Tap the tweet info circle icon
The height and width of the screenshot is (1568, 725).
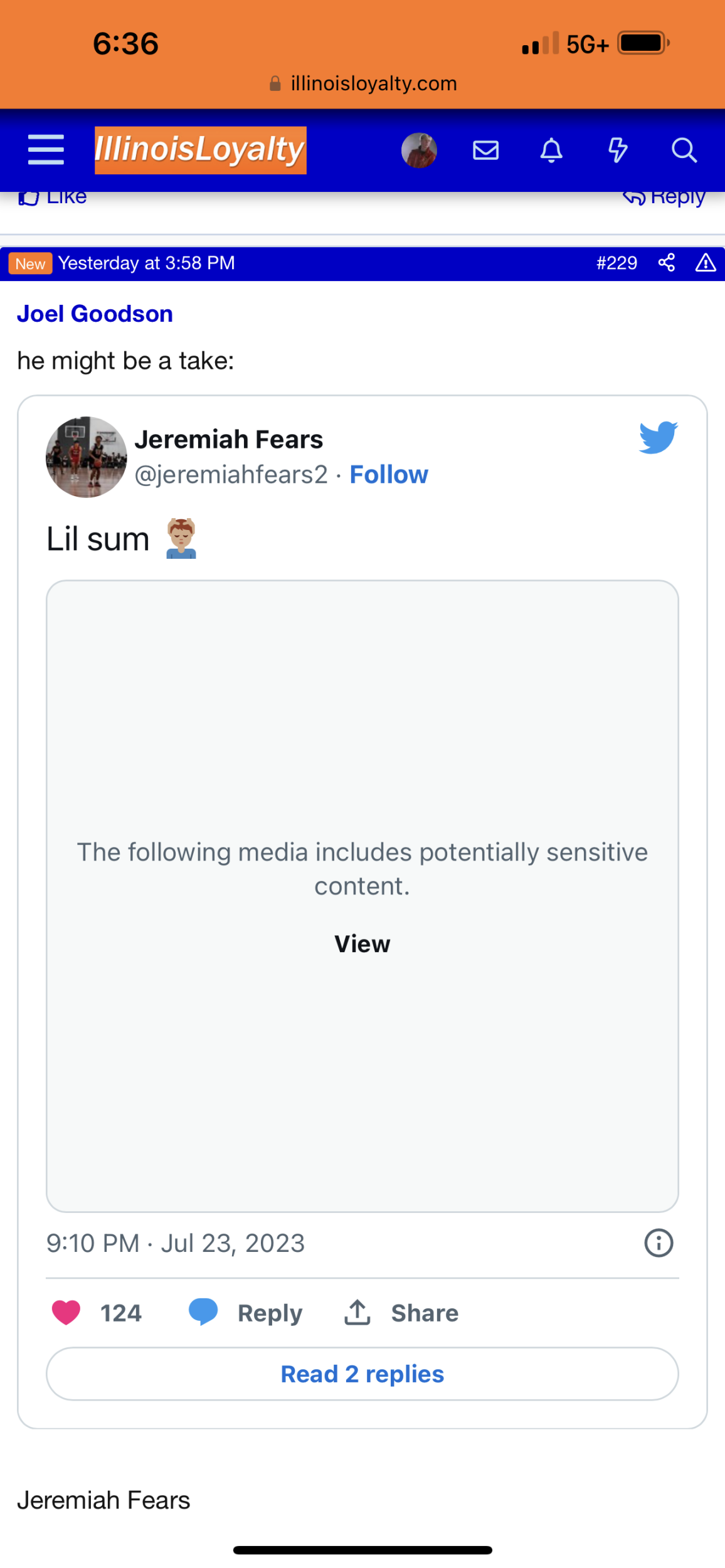tap(659, 1242)
